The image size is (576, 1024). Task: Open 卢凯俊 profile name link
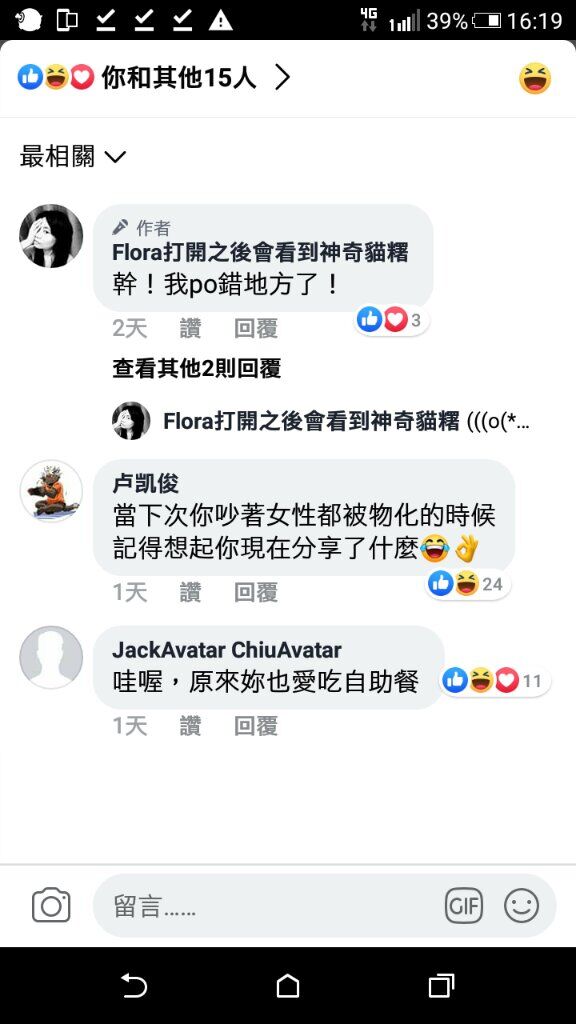click(x=146, y=484)
